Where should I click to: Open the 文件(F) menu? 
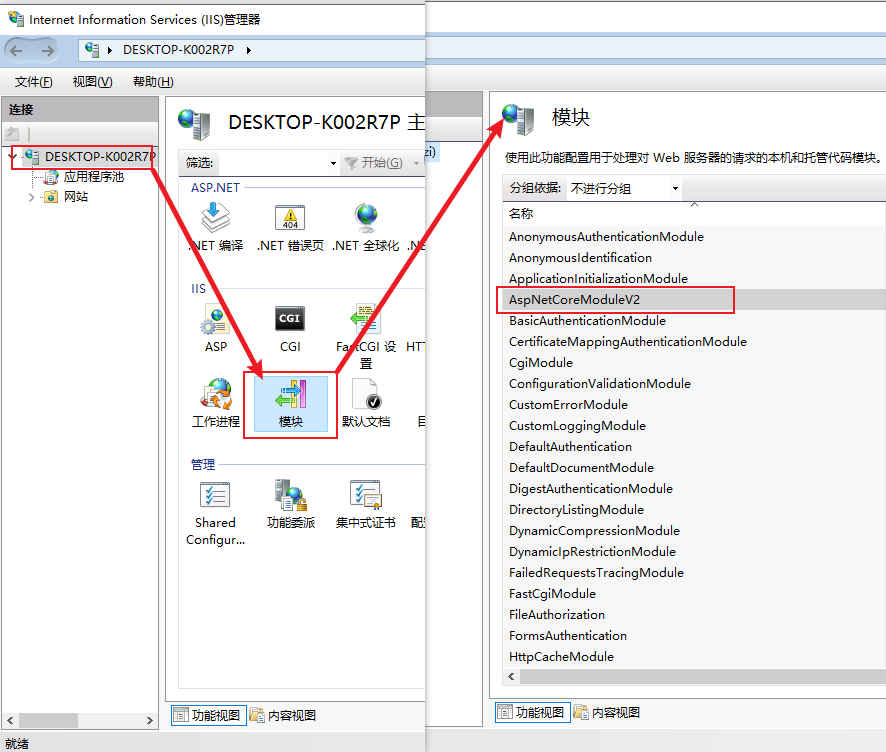[x=33, y=82]
